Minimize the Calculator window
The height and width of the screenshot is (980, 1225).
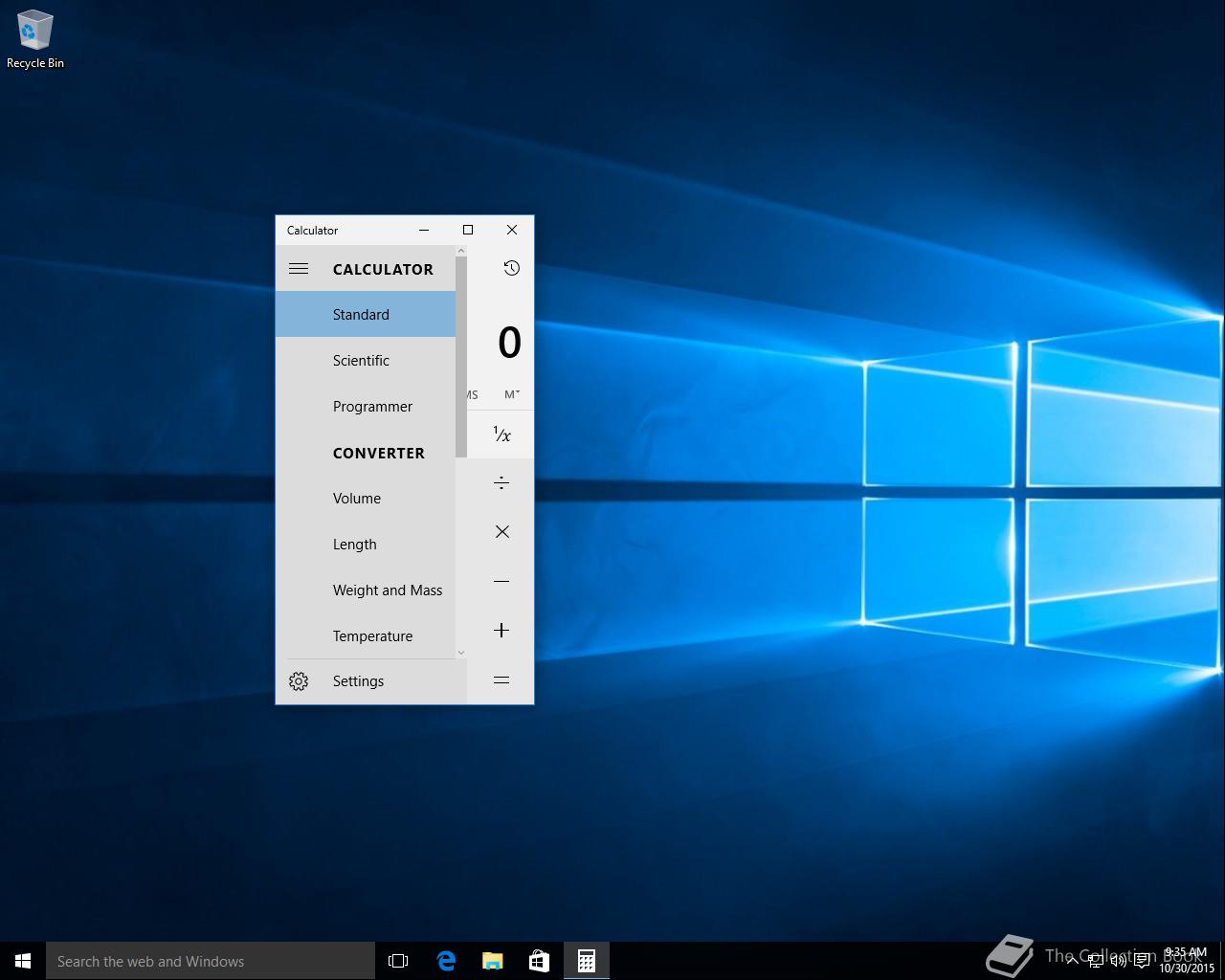point(424,230)
